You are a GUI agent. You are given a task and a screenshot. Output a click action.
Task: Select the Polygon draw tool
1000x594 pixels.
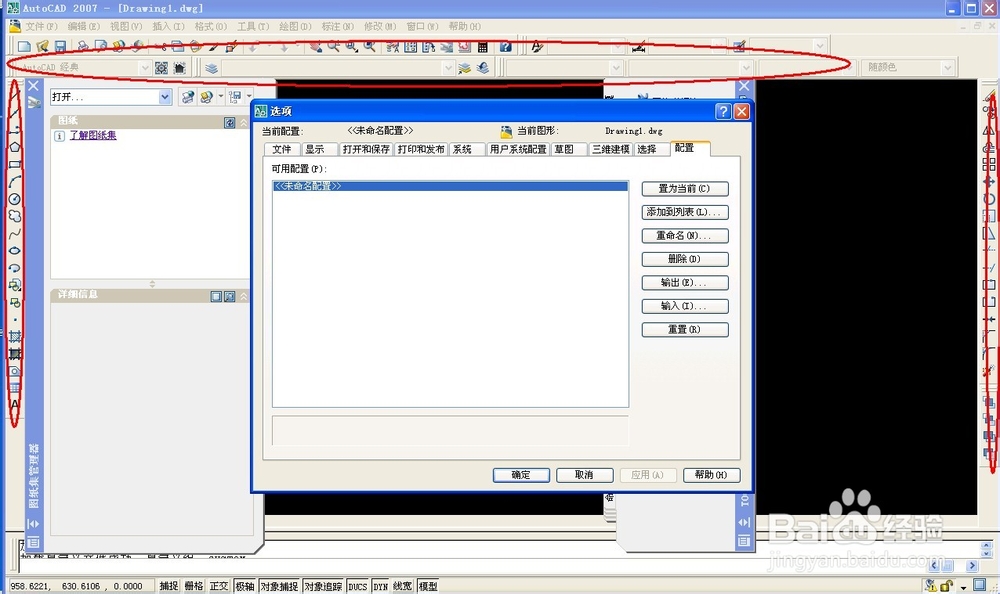click(15, 147)
